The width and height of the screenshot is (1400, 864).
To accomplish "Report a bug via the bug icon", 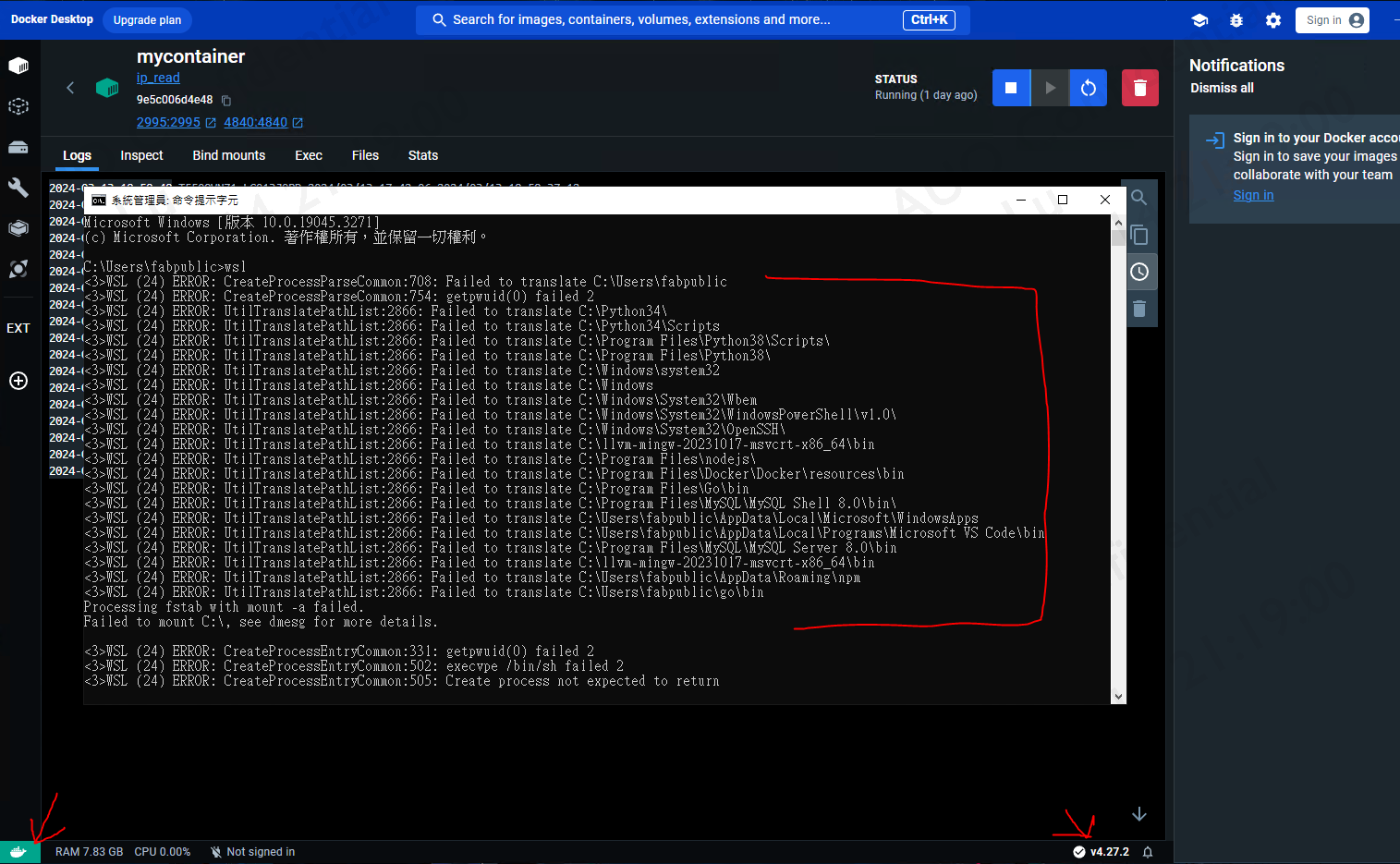I will 1236,19.
